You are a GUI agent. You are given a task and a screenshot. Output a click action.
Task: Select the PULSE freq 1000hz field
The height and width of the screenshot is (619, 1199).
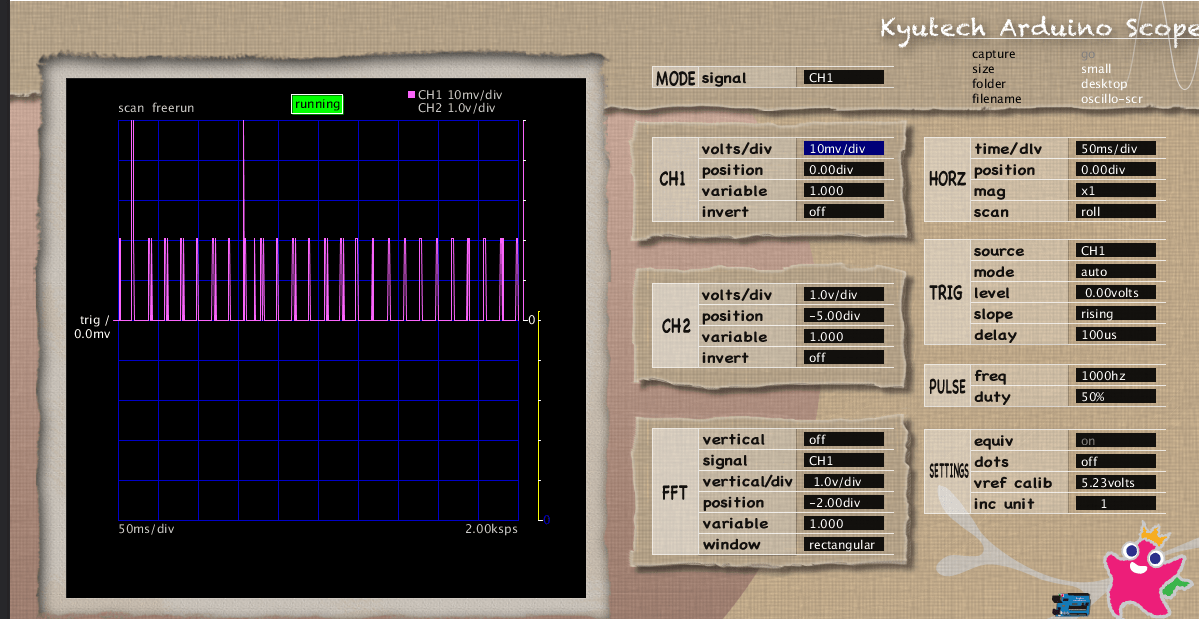point(1116,375)
